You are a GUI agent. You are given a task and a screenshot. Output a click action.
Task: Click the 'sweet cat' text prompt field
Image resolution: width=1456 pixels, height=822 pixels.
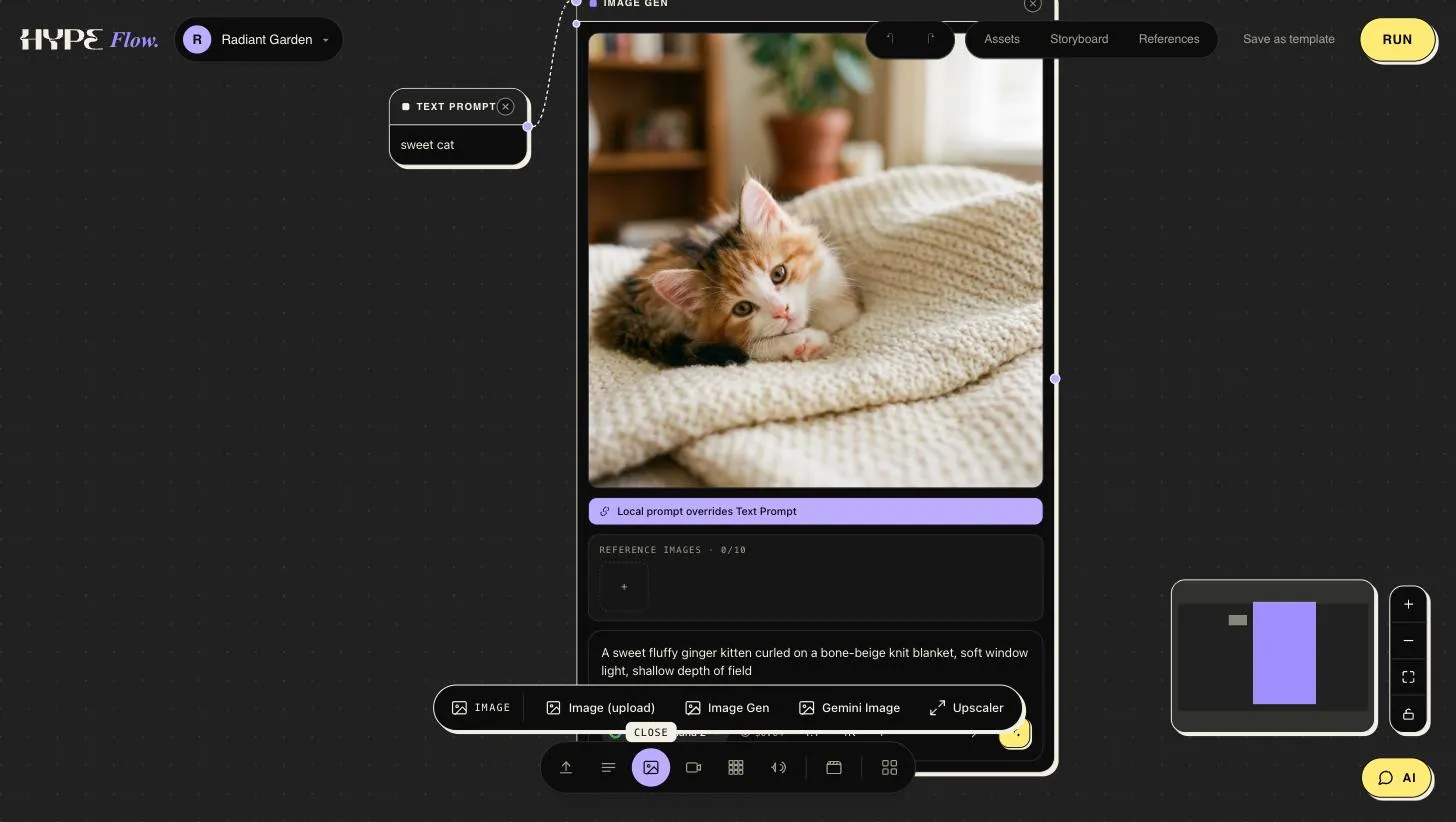tap(458, 145)
